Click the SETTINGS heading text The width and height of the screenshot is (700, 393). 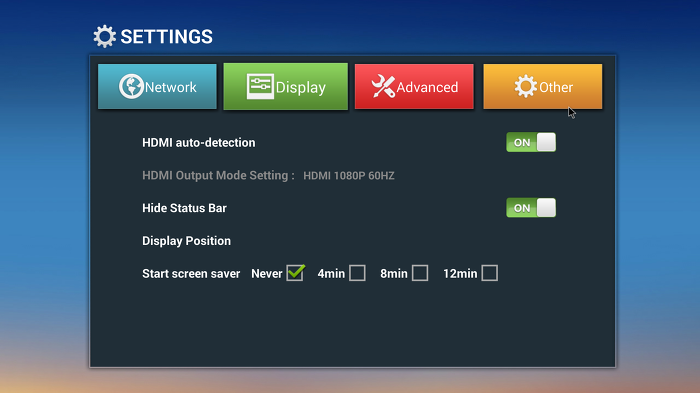pyautogui.click(x=167, y=37)
